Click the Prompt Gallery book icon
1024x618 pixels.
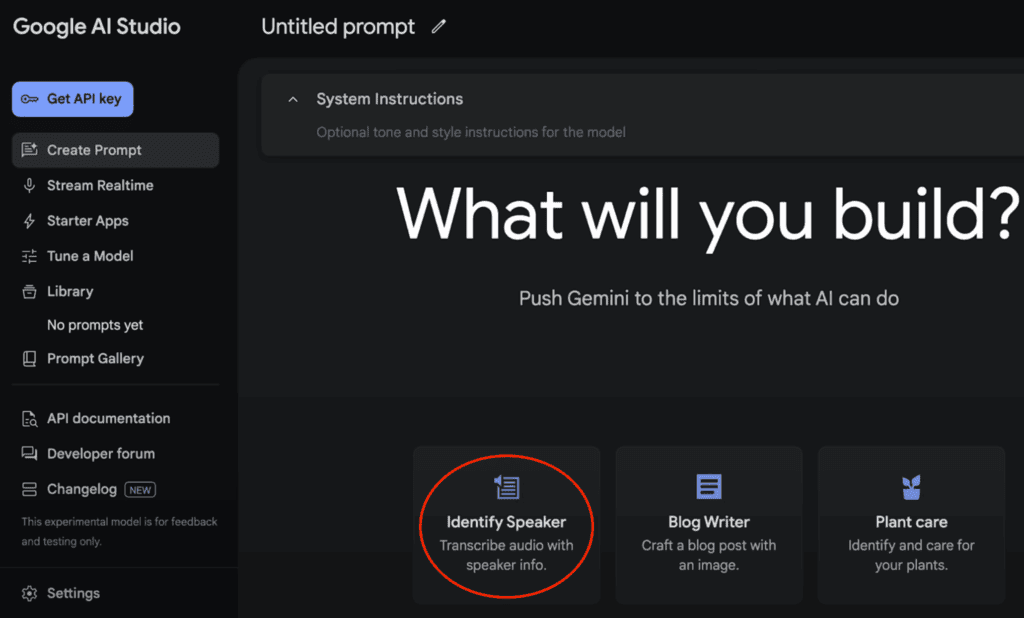(29, 359)
